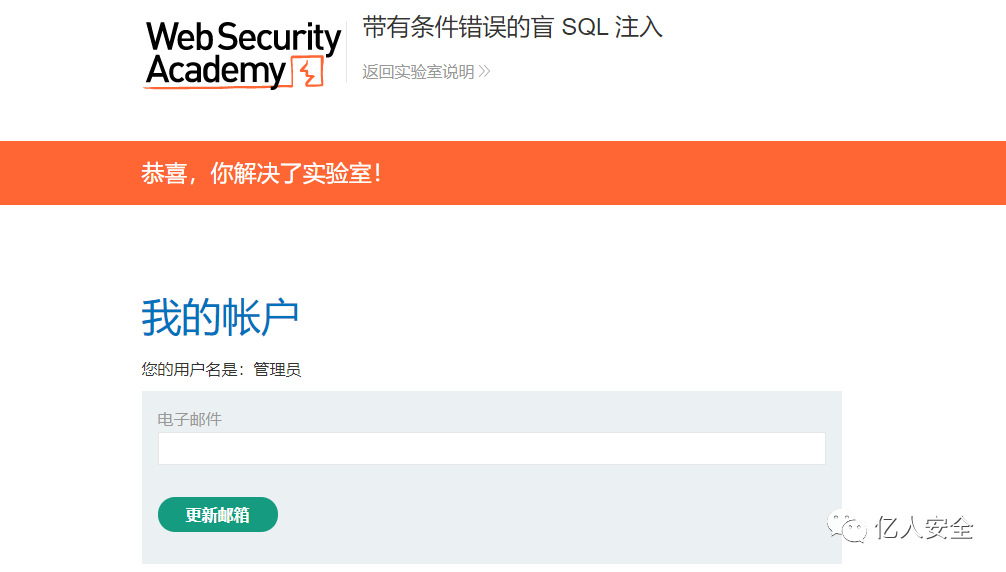Focus the 电子邮件 input field
This screenshot has width=1006, height=572.
coord(491,449)
